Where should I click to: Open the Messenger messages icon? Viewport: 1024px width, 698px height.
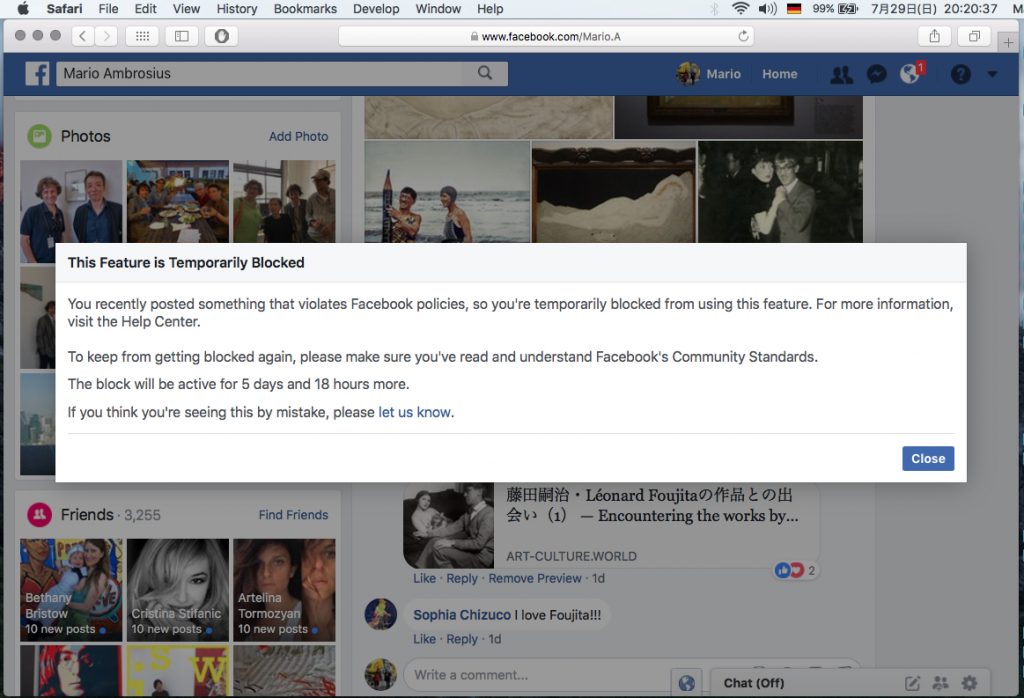pos(876,74)
